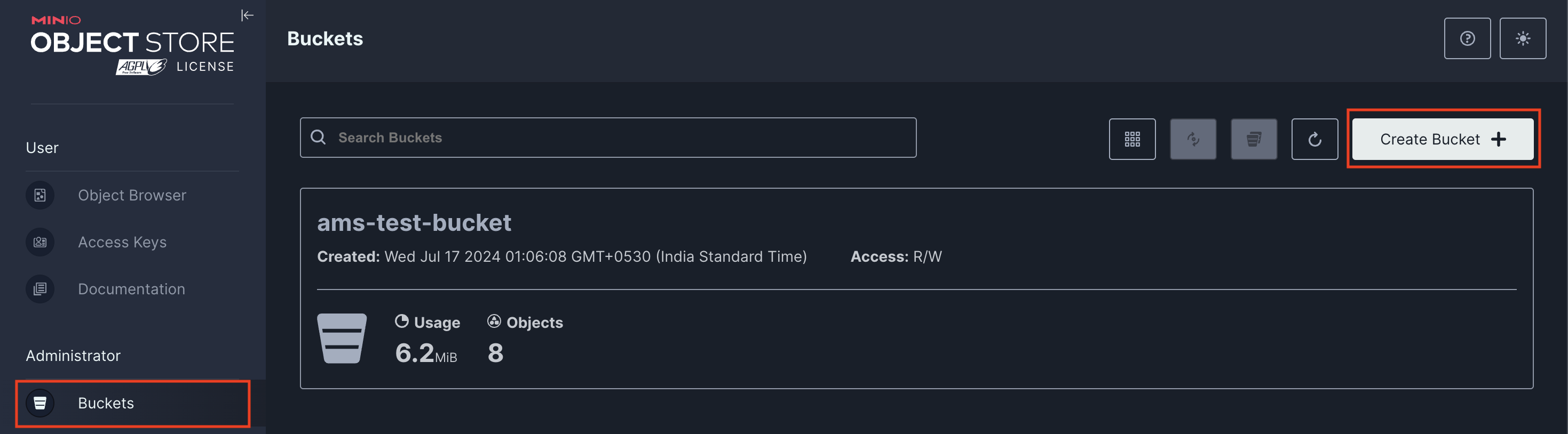Image resolution: width=1568 pixels, height=434 pixels.
Task: Toggle the light/dark theme sun icon
Action: coord(1522,38)
